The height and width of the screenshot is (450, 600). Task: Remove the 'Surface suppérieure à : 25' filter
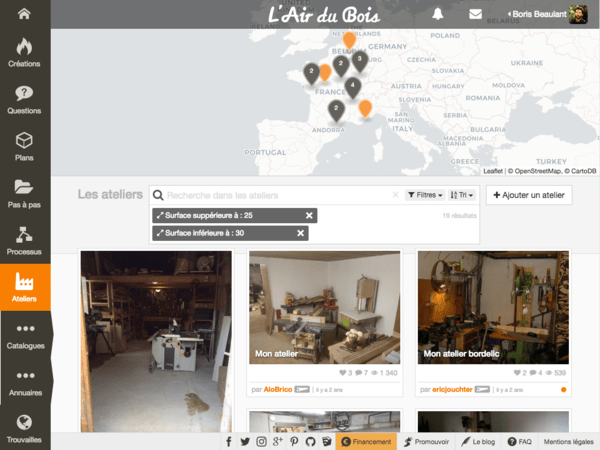[309, 215]
